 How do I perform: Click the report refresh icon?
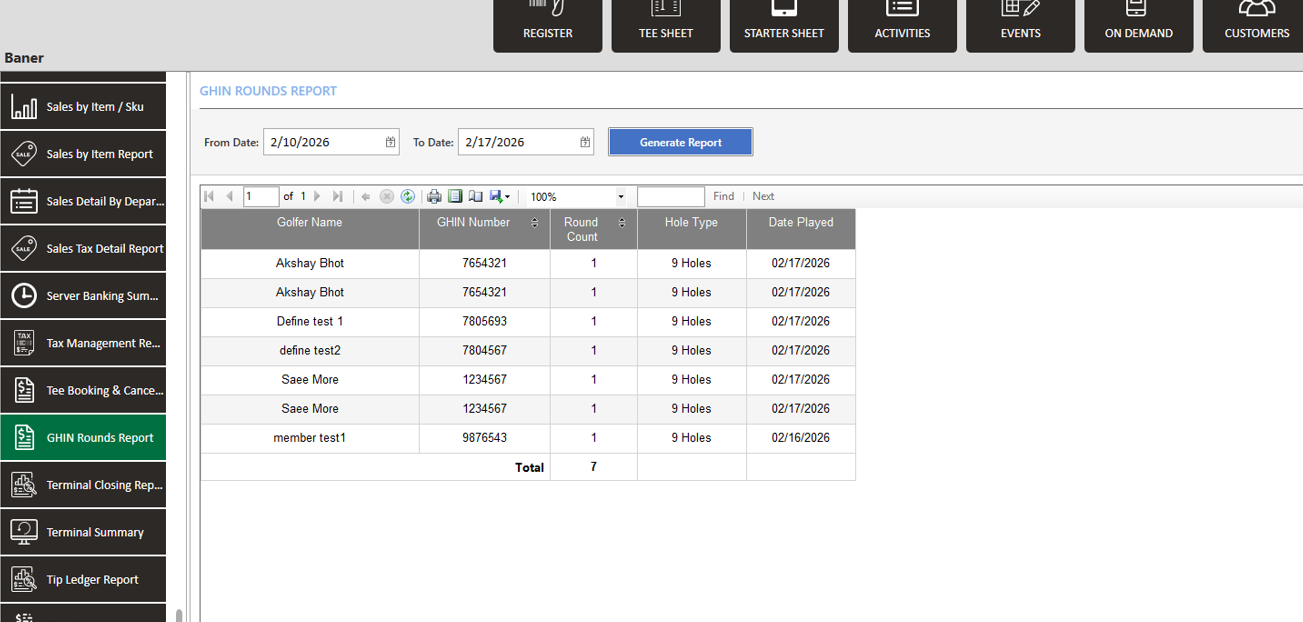408,197
